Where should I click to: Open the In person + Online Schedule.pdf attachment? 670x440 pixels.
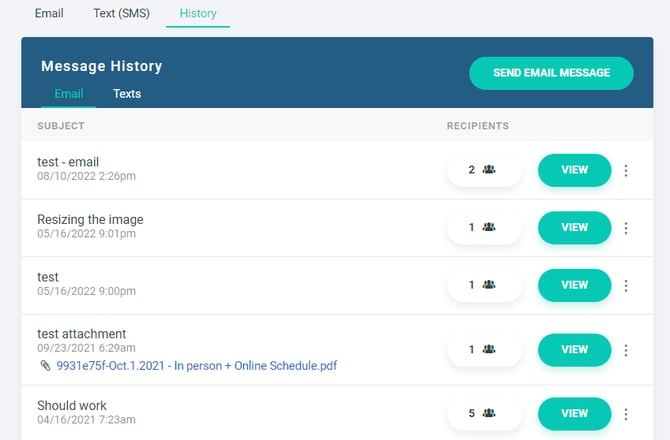(x=196, y=366)
